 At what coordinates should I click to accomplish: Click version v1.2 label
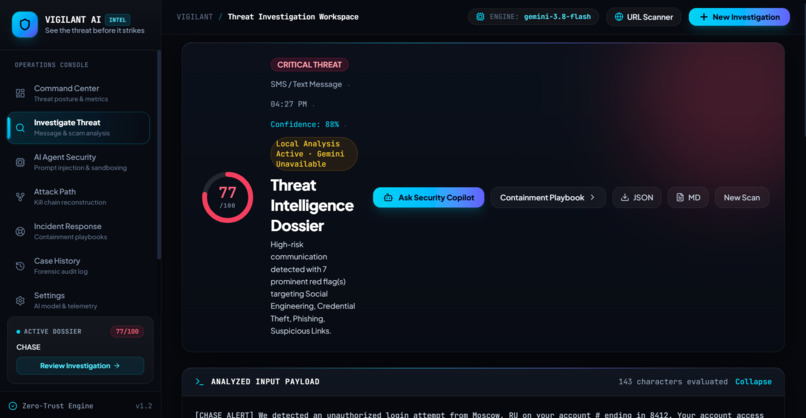click(143, 406)
